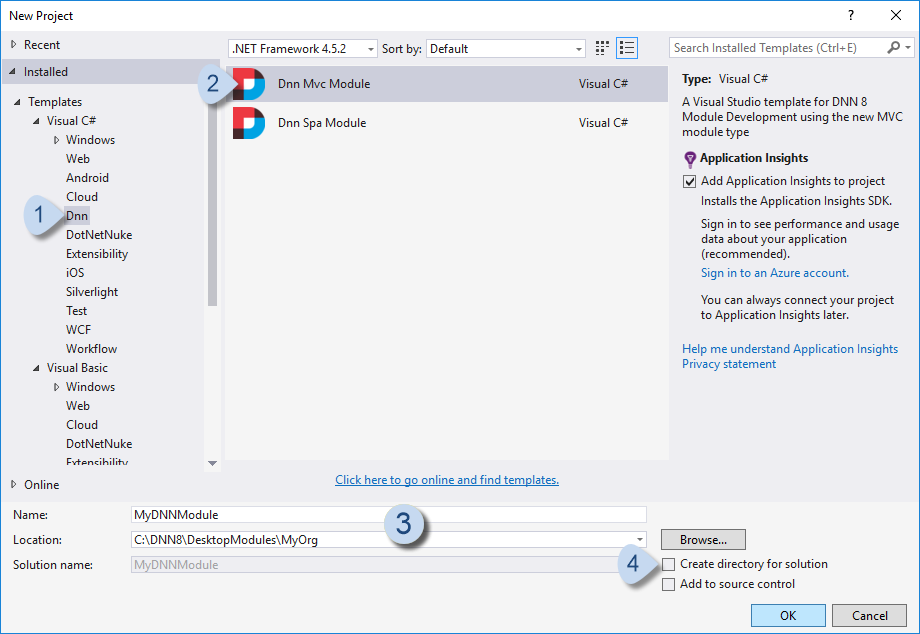The image size is (920, 634).
Task: Expand the Online section
Action: [x=13, y=484]
